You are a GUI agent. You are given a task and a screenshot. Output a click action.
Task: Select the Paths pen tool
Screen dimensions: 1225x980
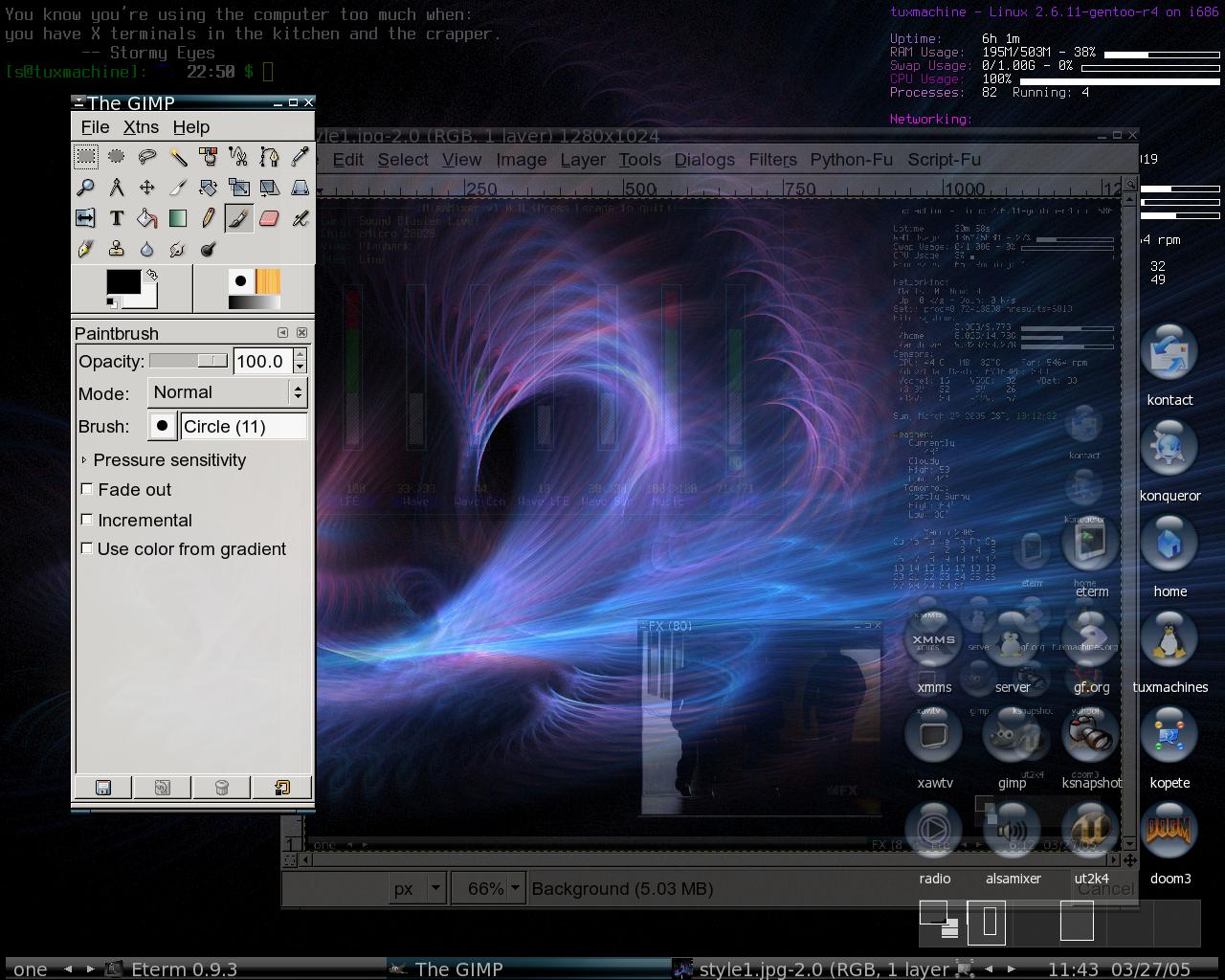[x=270, y=157]
